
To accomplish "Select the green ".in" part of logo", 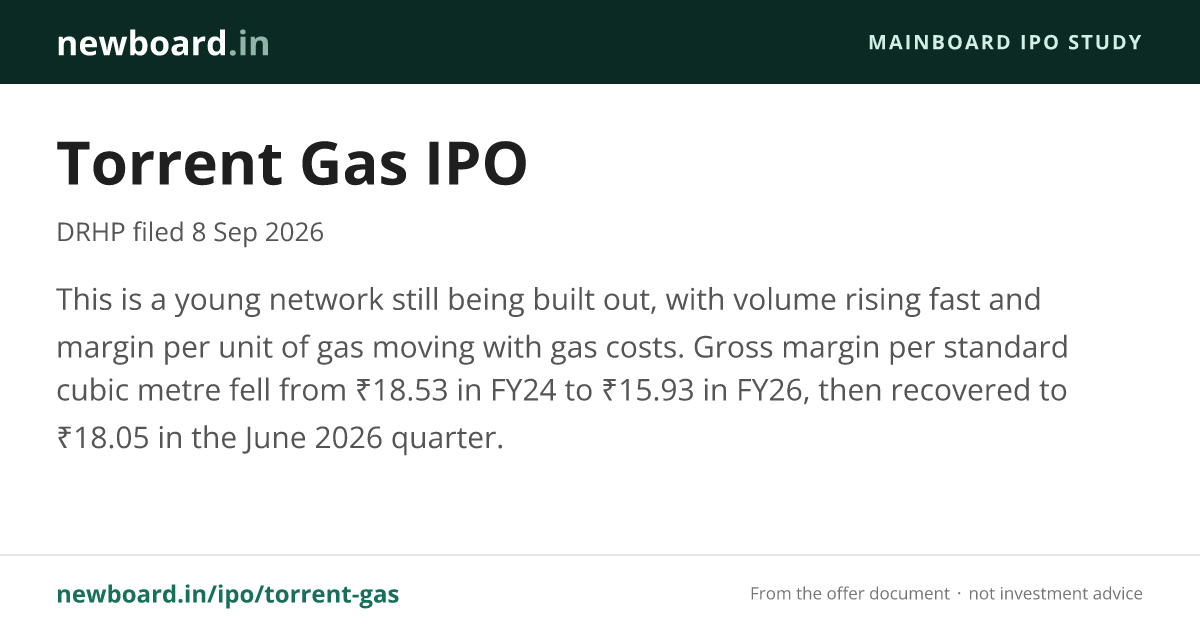I will coord(247,42).
